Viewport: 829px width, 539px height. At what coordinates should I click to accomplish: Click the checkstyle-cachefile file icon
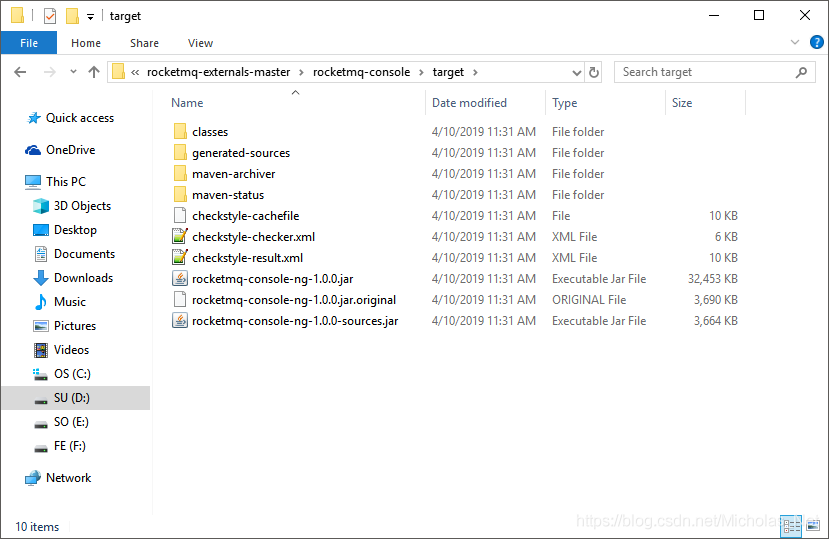pos(180,215)
